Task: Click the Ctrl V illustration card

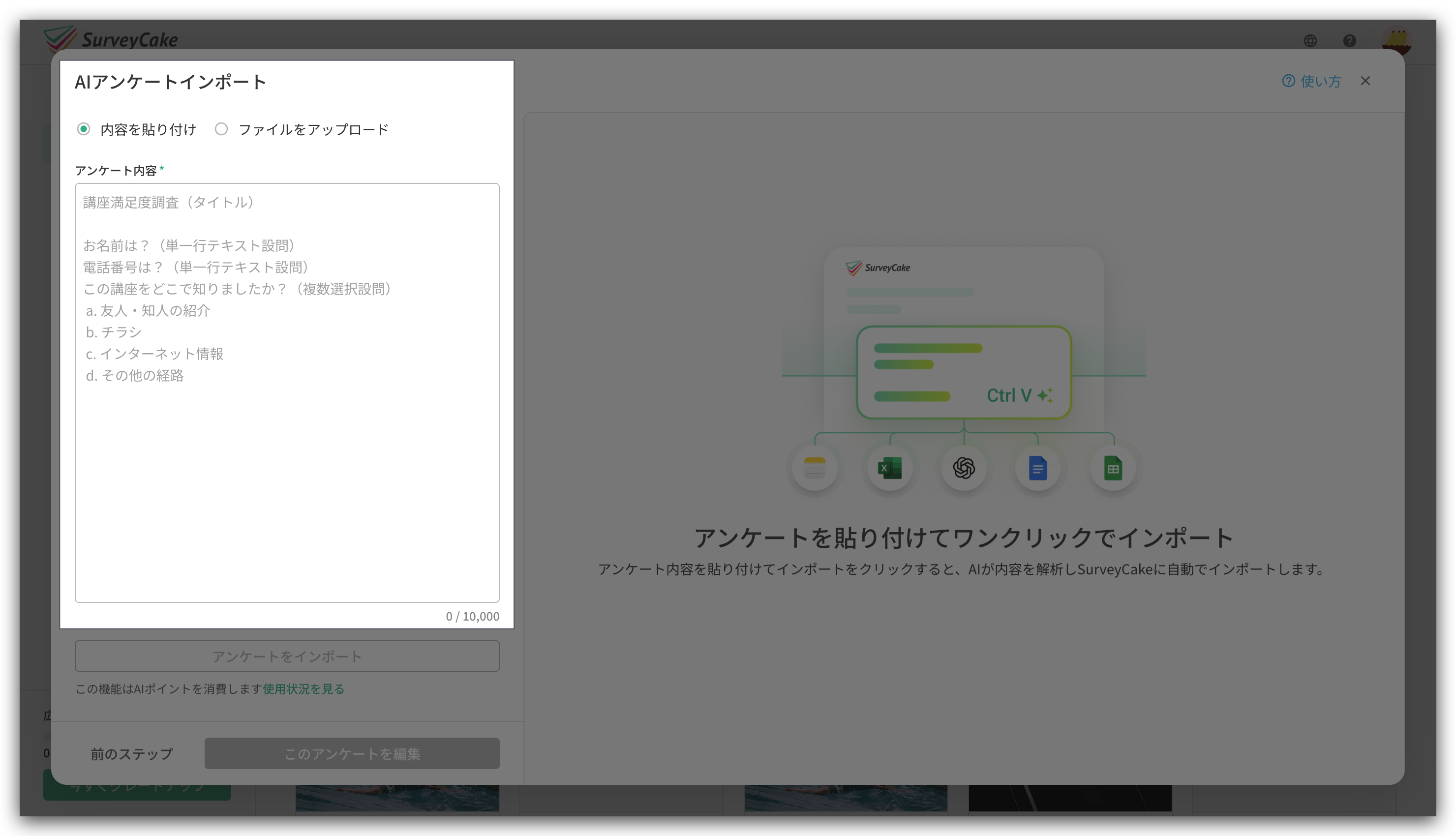Action: pyautogui.click(x=964, y=372)
